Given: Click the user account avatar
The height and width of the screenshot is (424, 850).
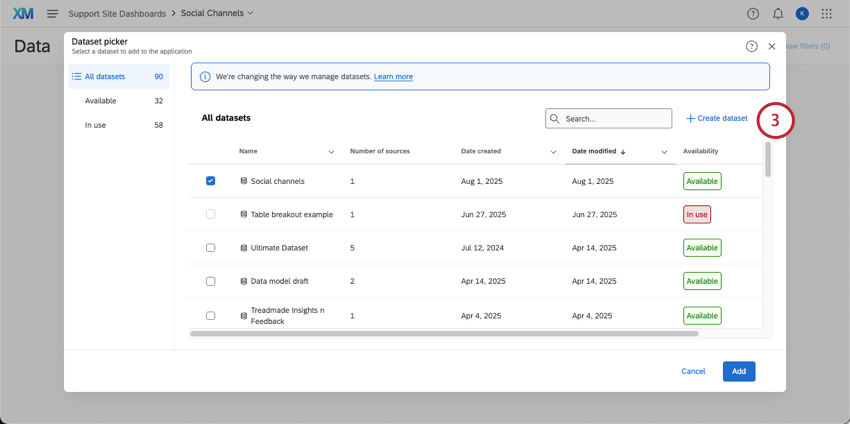Looking at the screenshot, I should tap(802, 13).
